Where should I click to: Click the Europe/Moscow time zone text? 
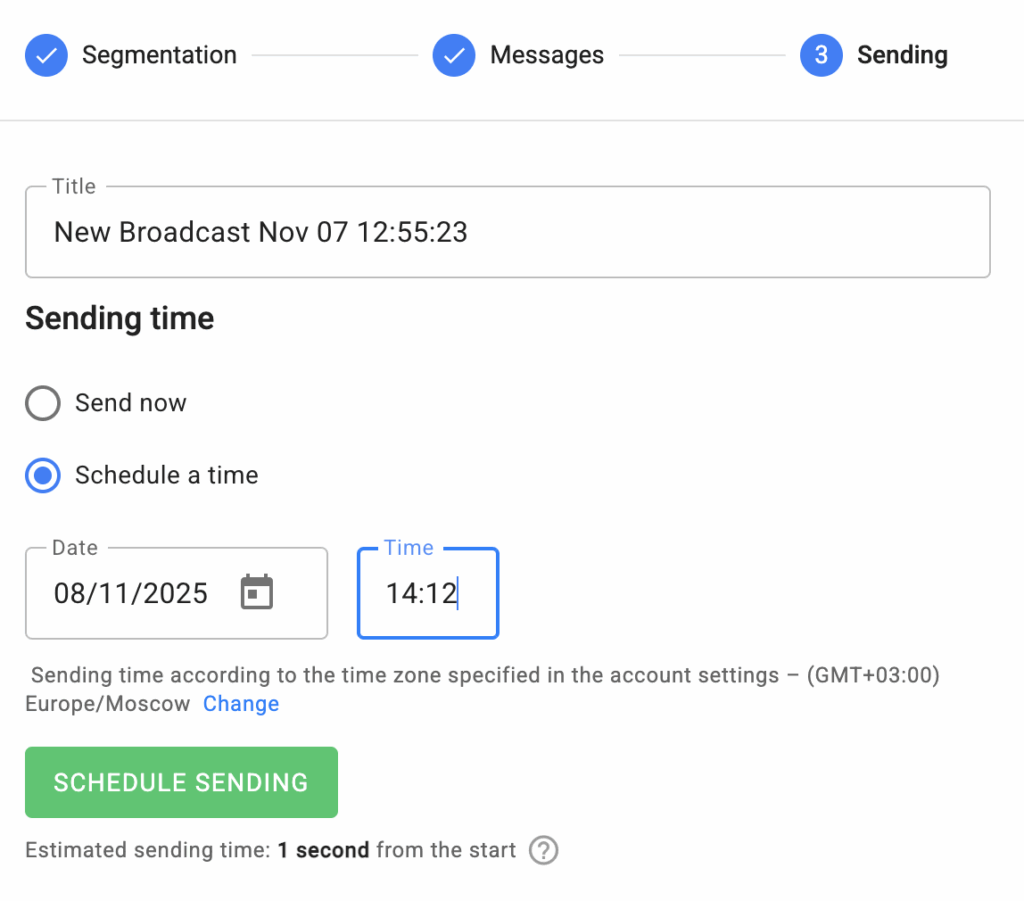[108, 704]
